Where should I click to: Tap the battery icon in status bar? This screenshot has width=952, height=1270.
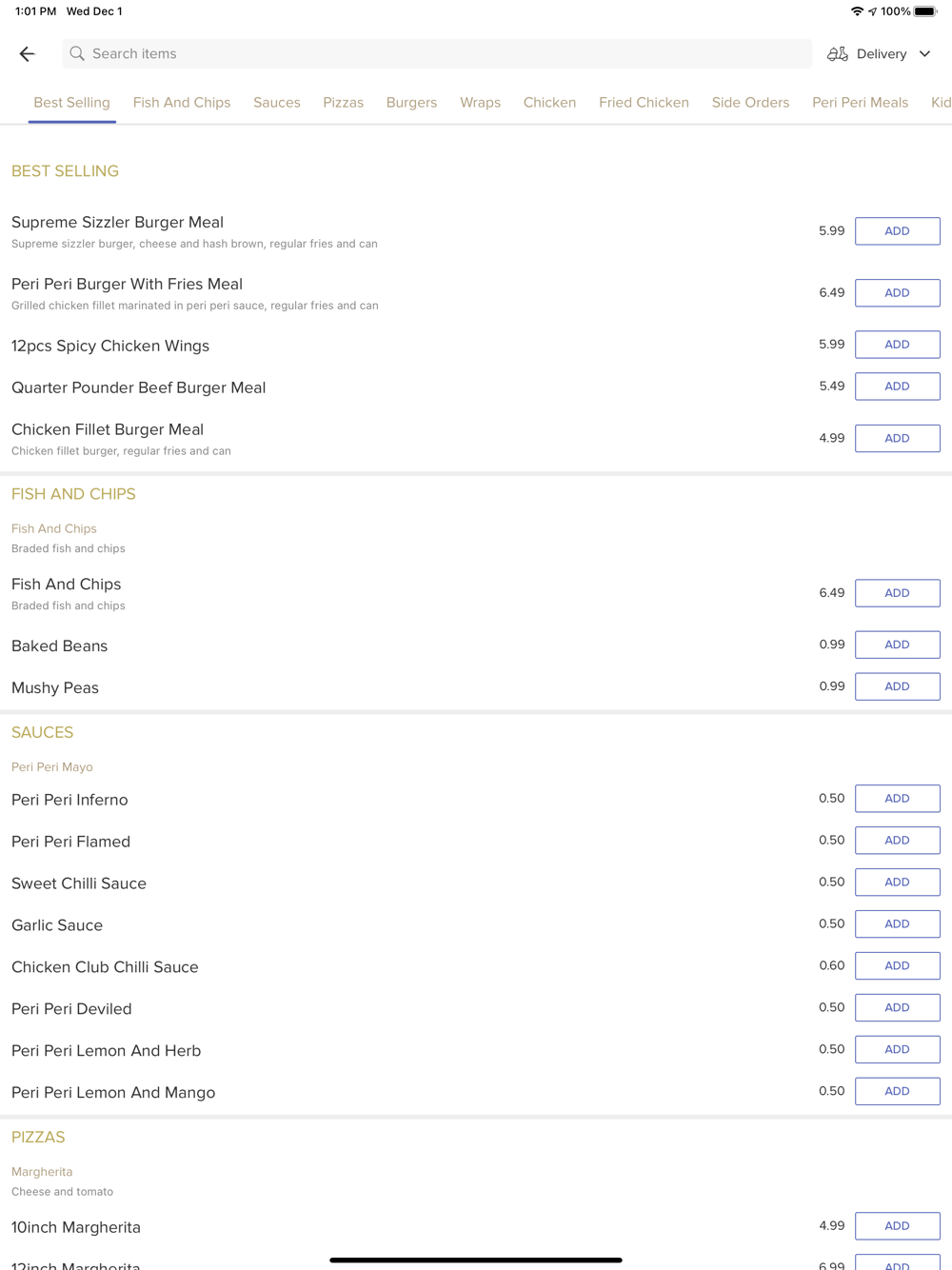[x=925, y=11]
